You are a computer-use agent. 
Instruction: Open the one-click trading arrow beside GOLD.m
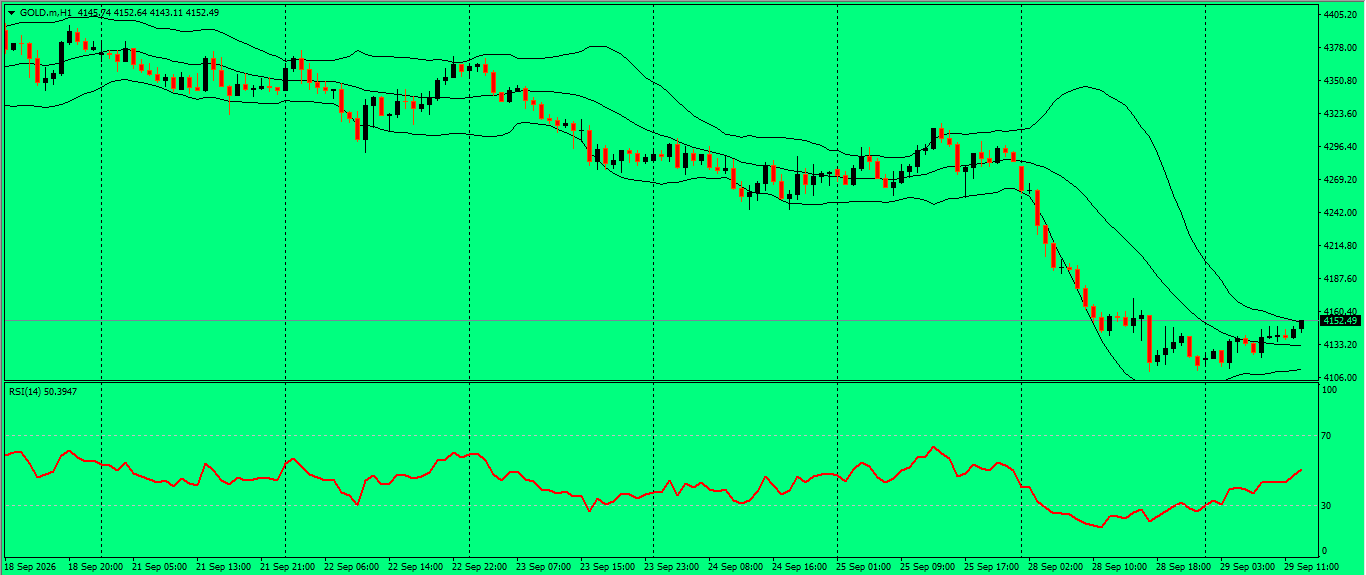point(11,12)
